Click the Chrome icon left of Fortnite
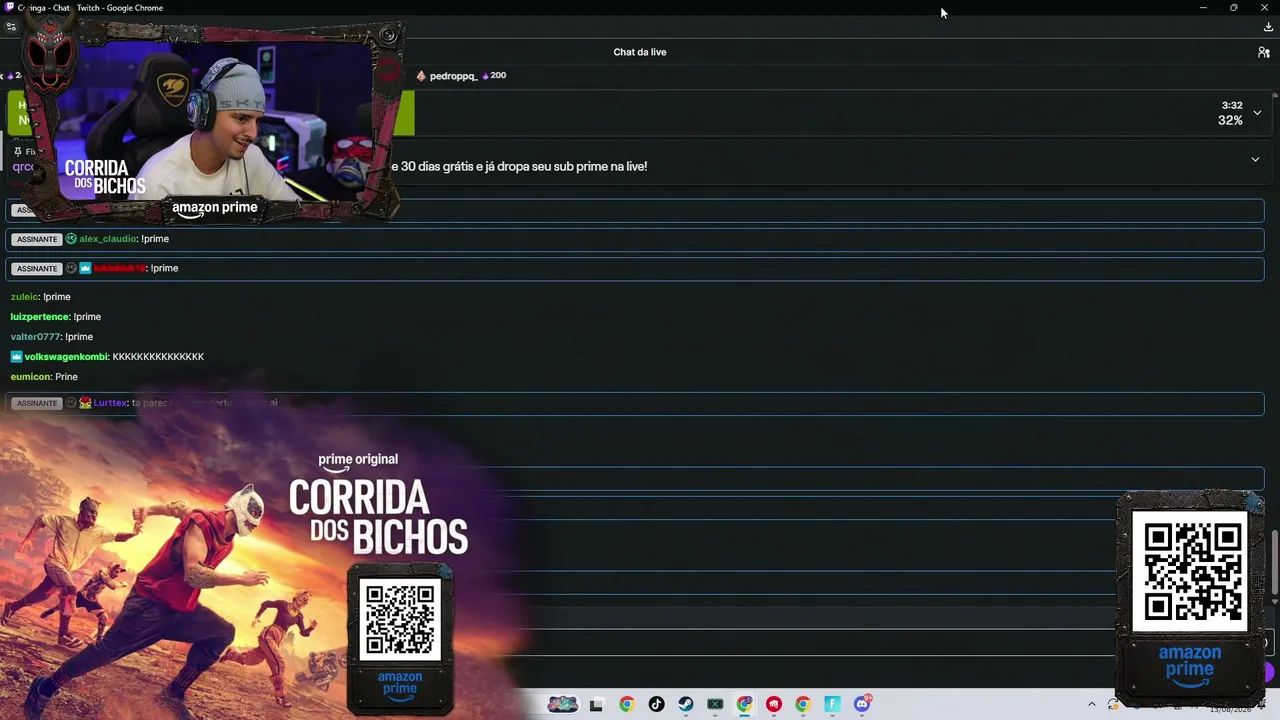Screen dimensions: 1280x720 802,704
